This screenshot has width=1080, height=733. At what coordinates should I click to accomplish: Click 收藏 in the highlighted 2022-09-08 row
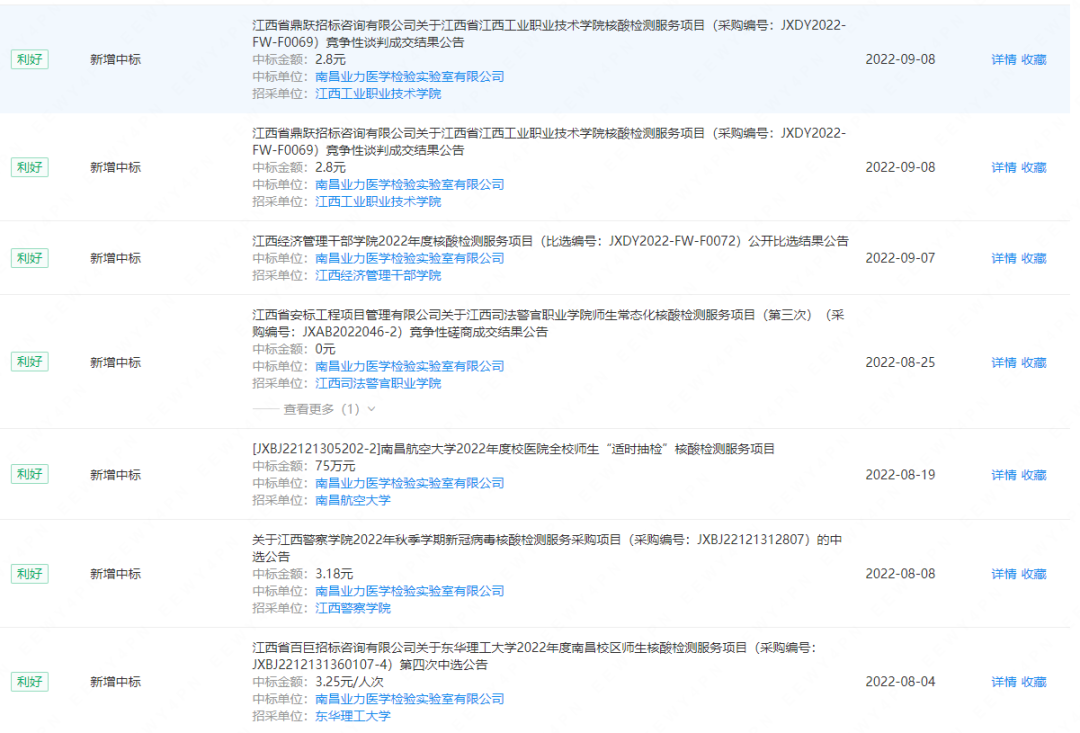tap(1034, 59)
